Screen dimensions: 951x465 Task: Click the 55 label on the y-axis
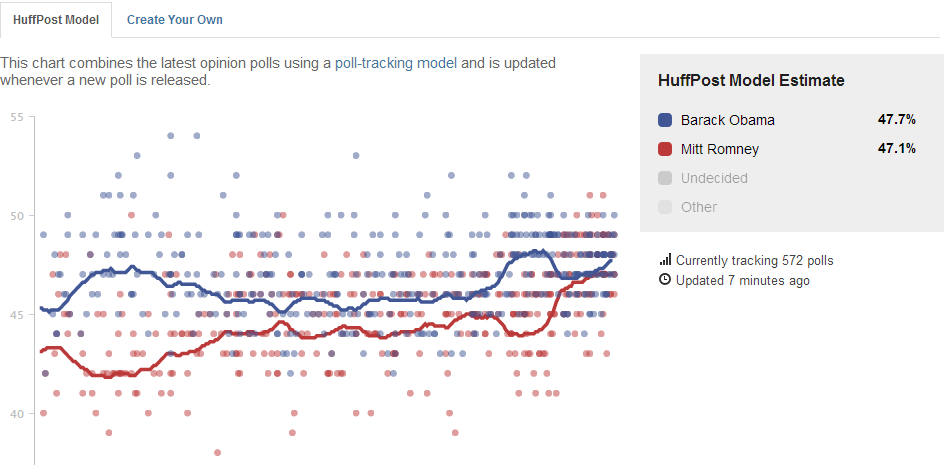coord(16,117)
